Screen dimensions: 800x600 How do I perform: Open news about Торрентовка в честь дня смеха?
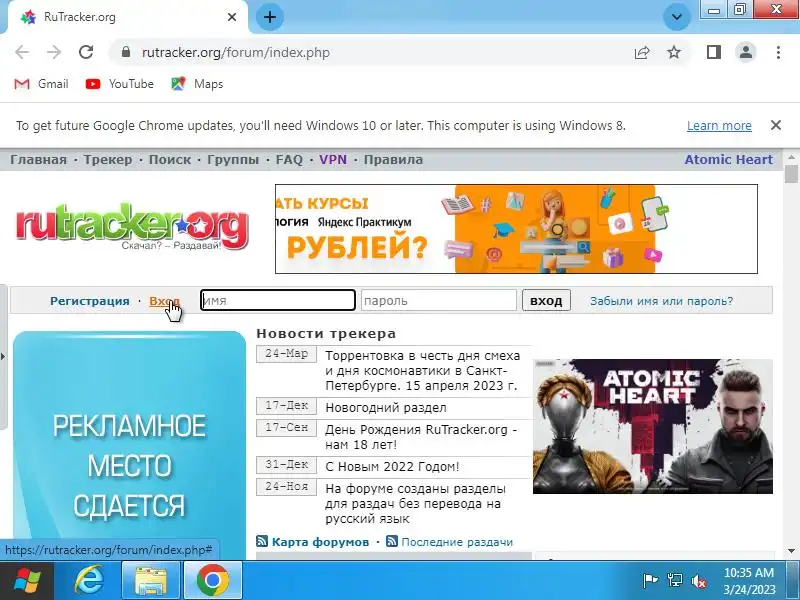click(x=422, y=370)
